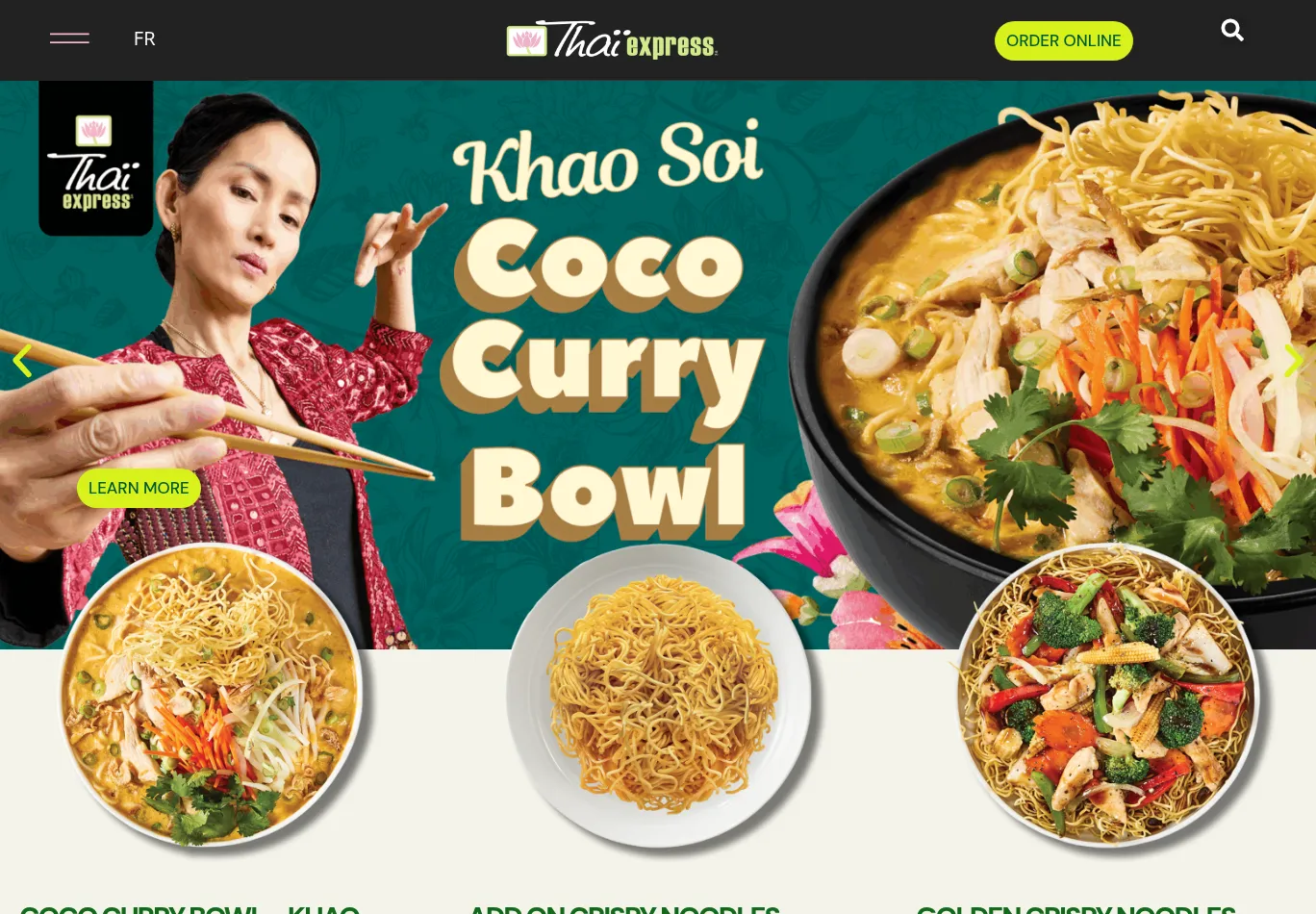Screen dimensions: 1316x914
Task: Click the search magnifier icon
Action: click(x=1232, y=31)
